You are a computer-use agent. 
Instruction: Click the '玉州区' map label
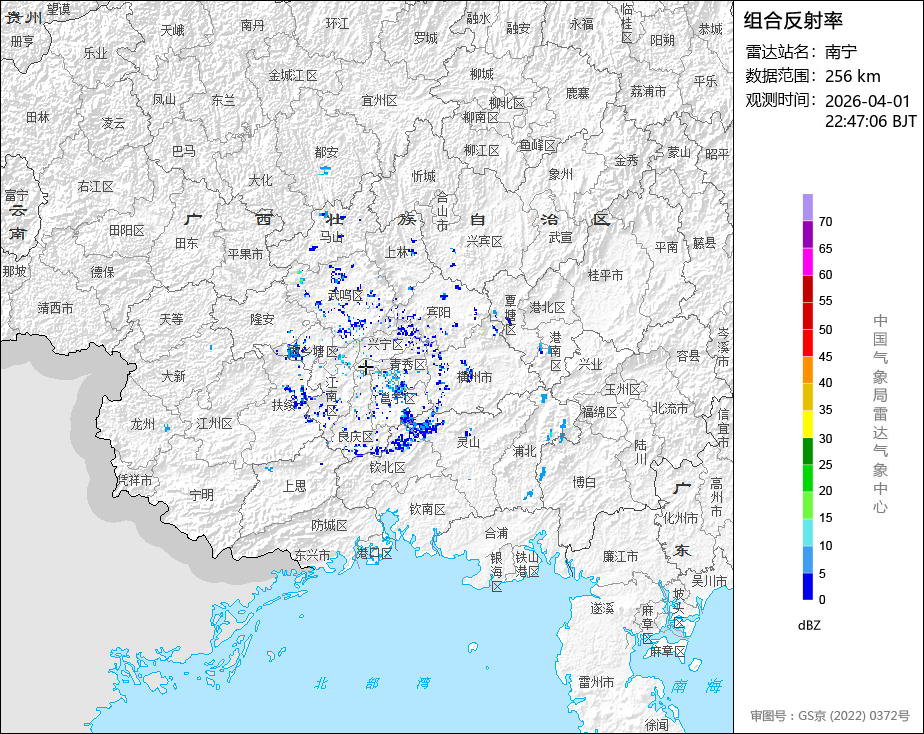622,389
